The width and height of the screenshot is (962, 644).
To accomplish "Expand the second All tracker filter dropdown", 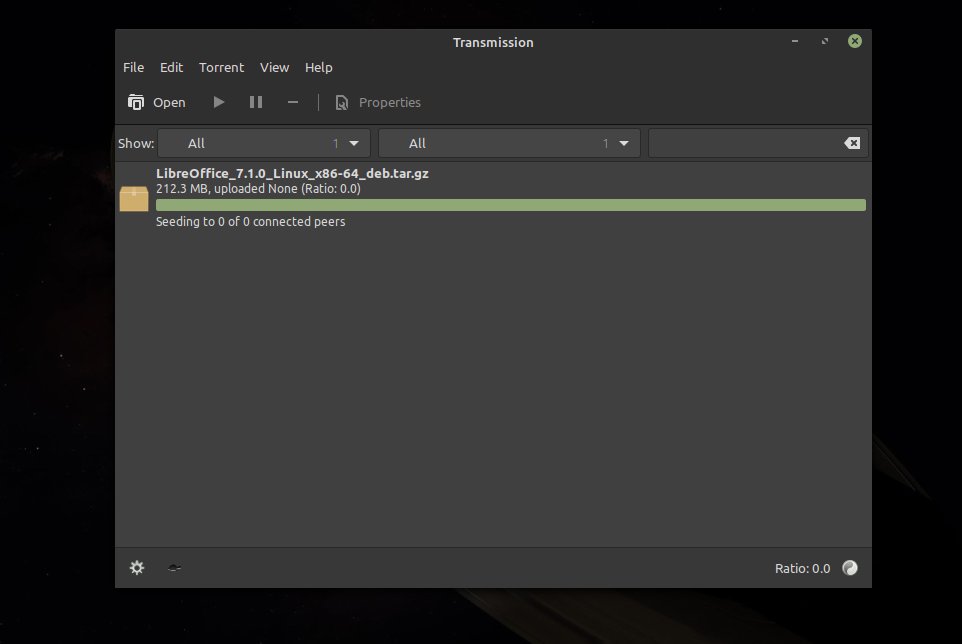I will click(x=509, y=144).
